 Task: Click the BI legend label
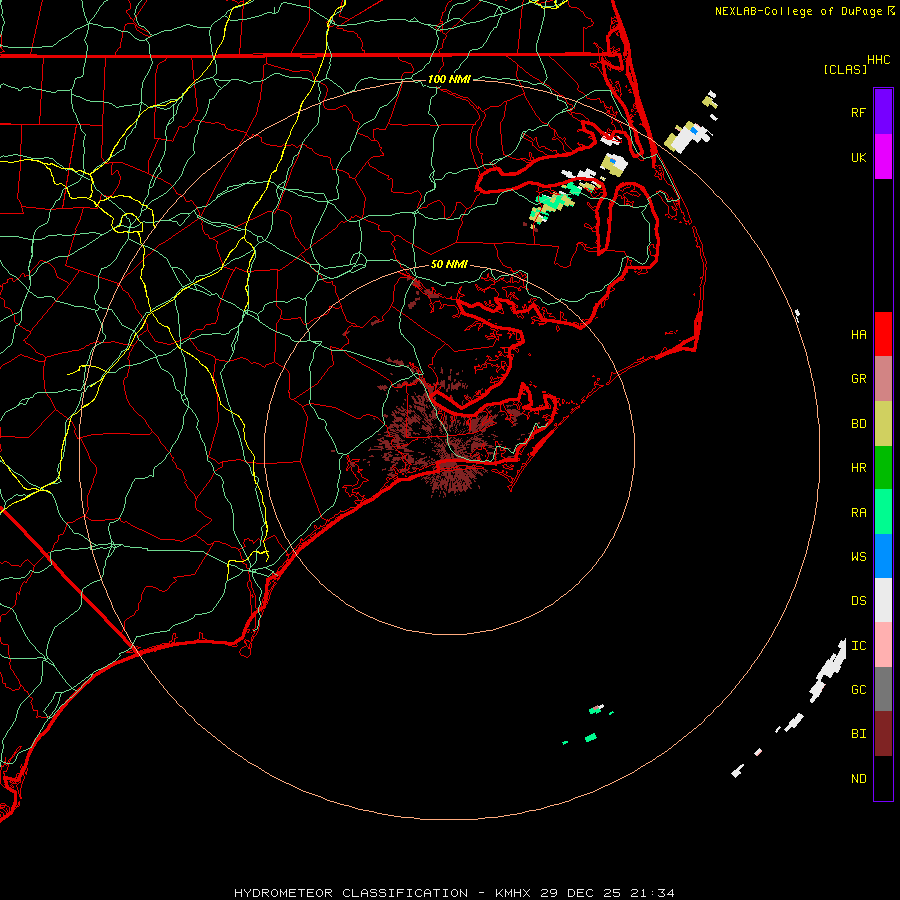858,734
